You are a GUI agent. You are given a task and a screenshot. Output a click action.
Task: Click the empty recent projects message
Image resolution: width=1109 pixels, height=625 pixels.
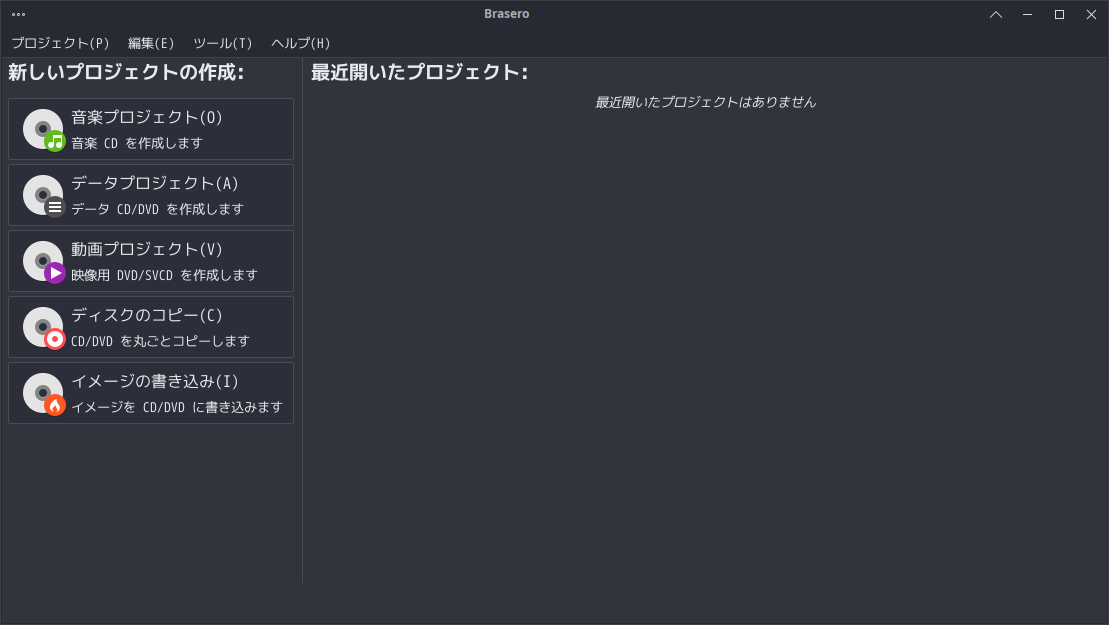[x=705, y=102]
